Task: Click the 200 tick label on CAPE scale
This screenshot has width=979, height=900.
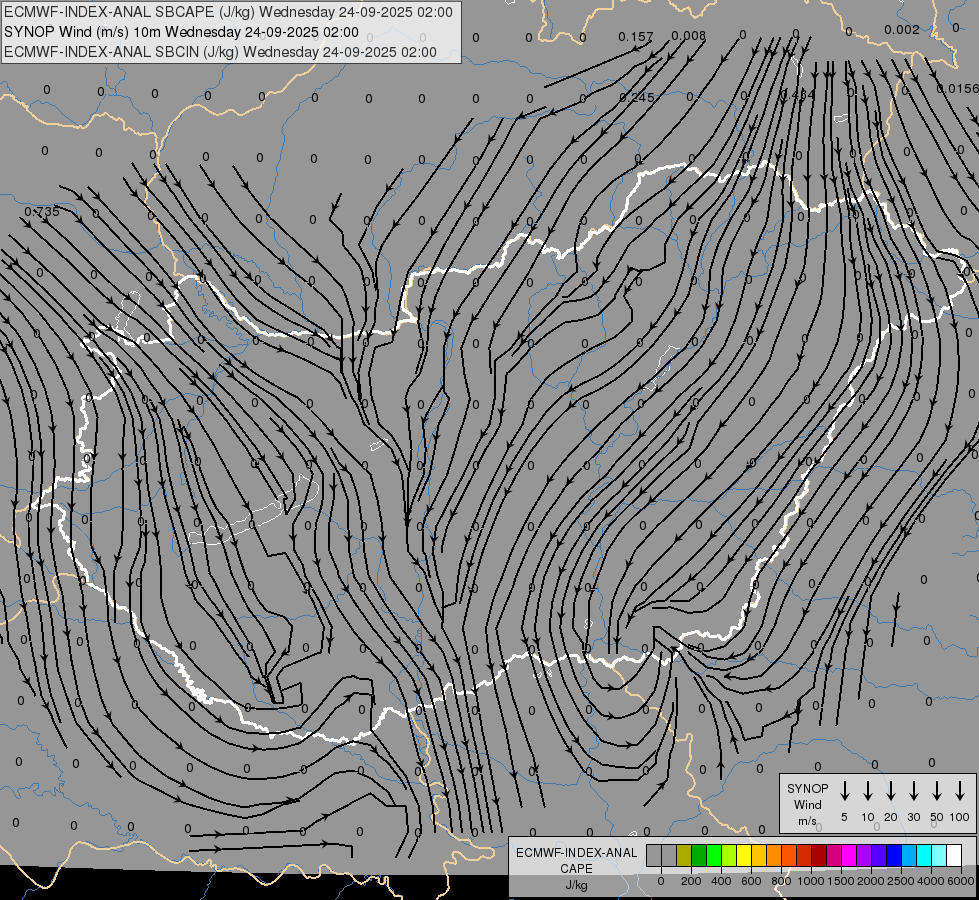Action: click(x=691, y=881)
